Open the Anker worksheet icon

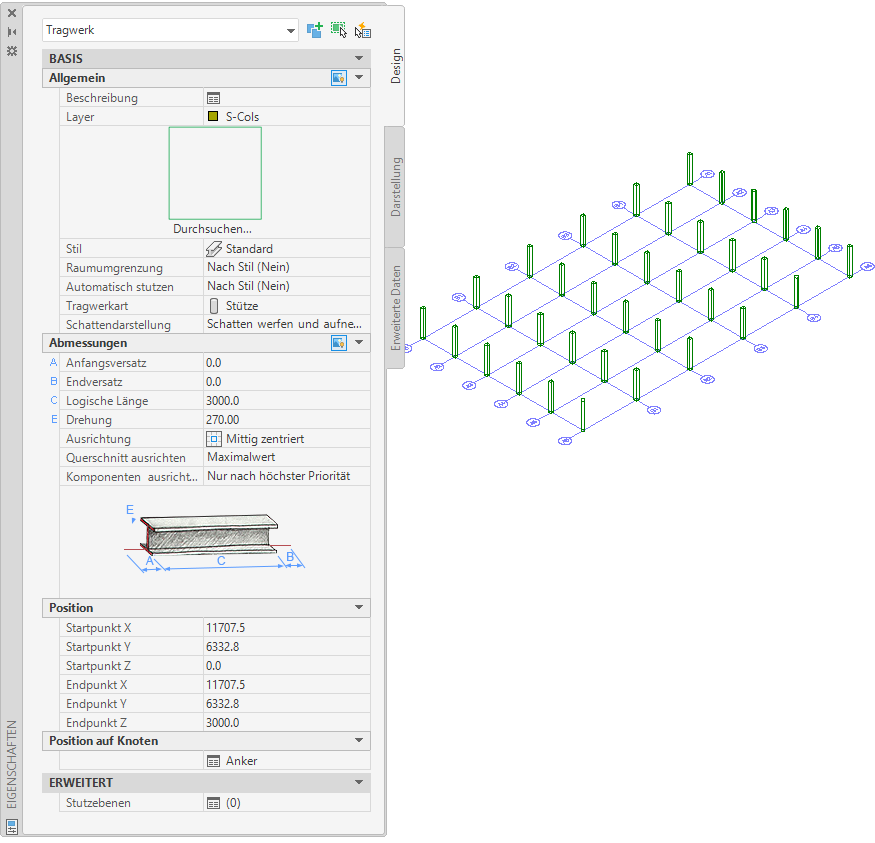tap(213, 761)
